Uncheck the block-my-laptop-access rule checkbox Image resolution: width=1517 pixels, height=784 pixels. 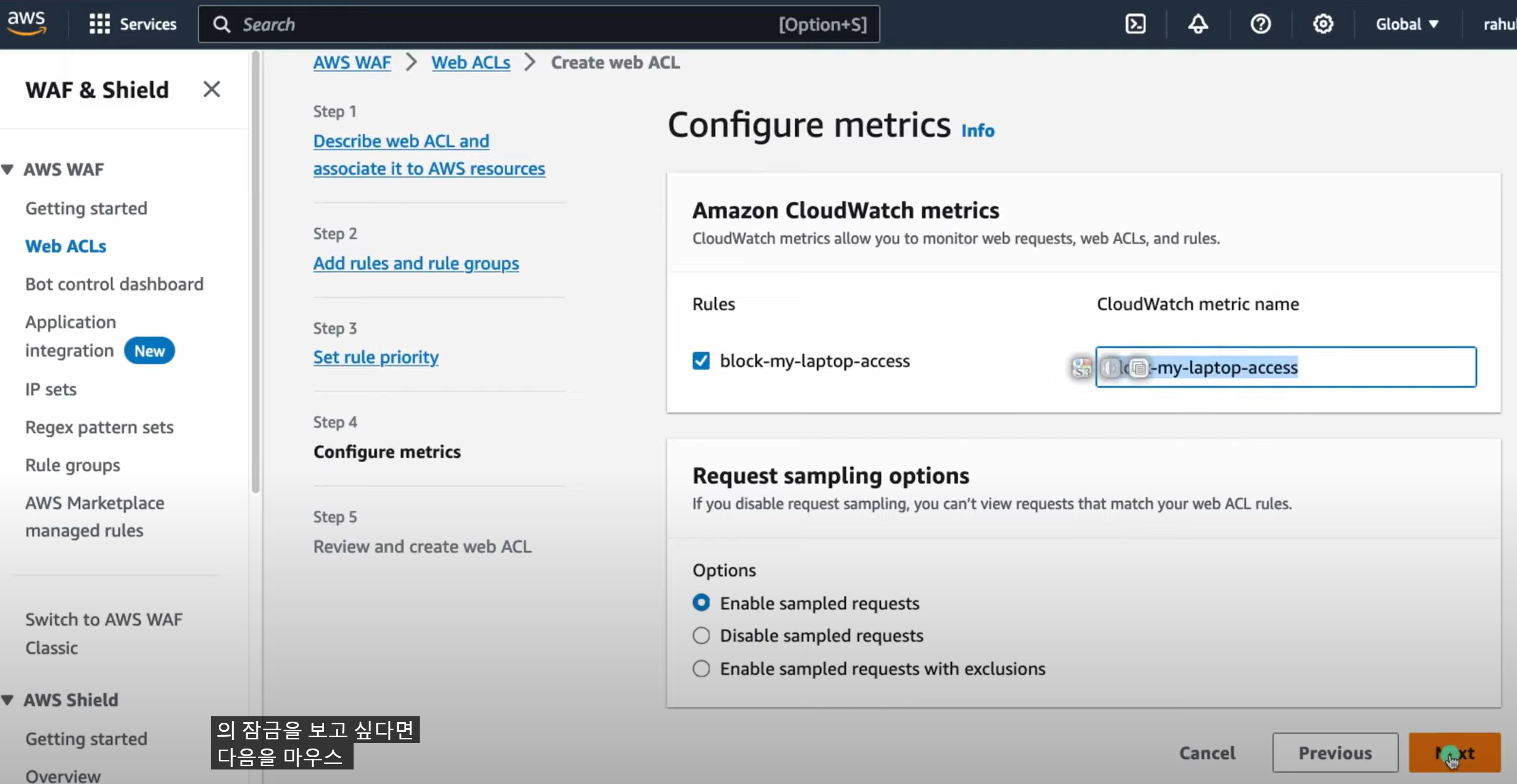(x=701, y=361)
